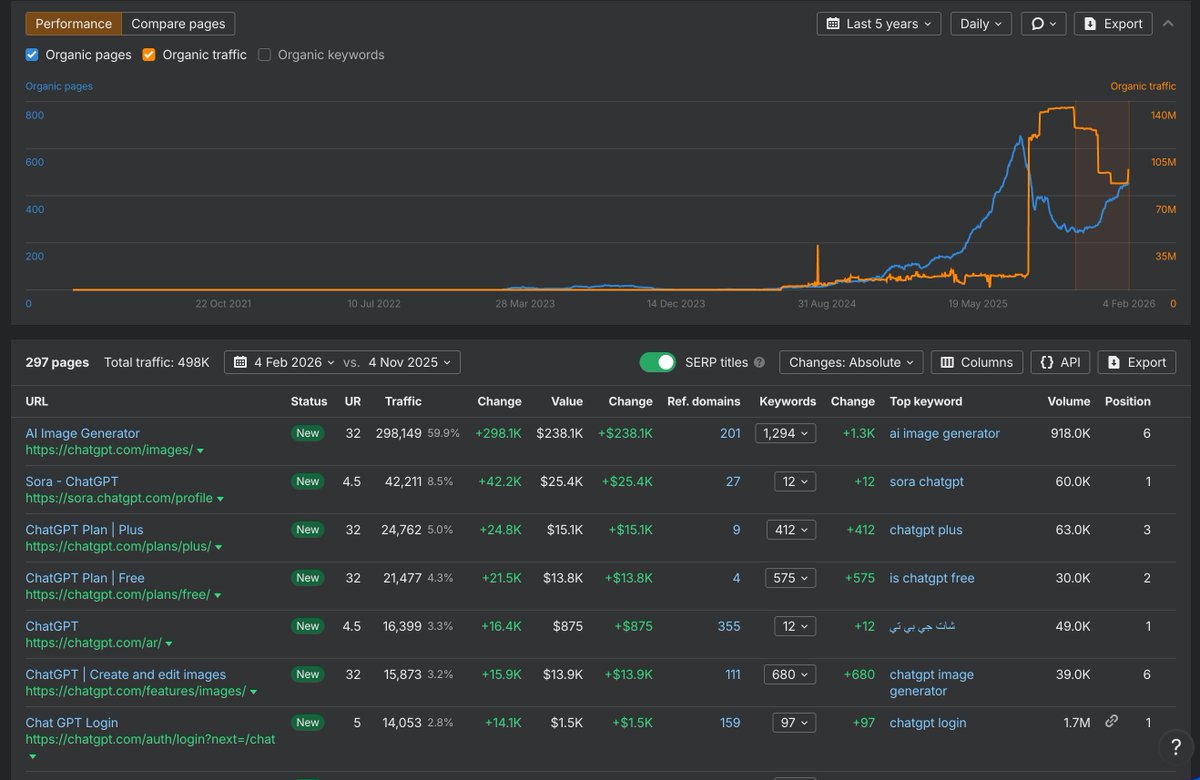Click the New status badge for AI Image Generator
The height and width of the screenshot is (780, 1200).
pyautogui.click(x=308, y=433)
